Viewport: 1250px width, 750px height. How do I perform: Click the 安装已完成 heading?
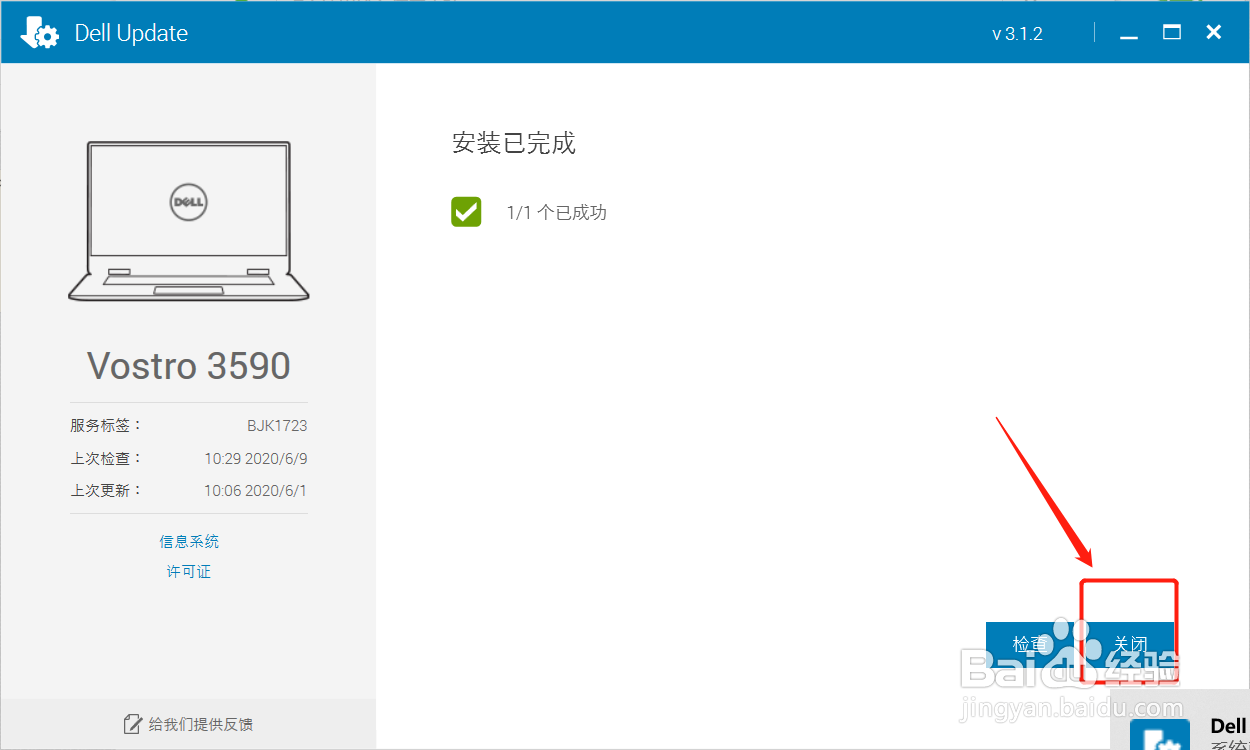tap(514, 143)
